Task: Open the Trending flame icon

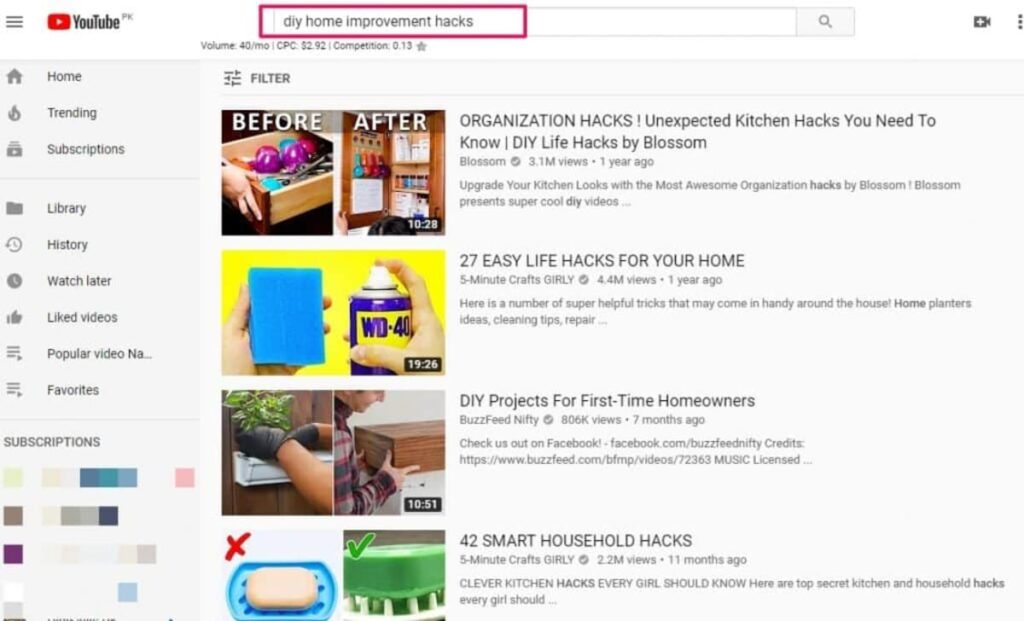Action: [14, 113]
